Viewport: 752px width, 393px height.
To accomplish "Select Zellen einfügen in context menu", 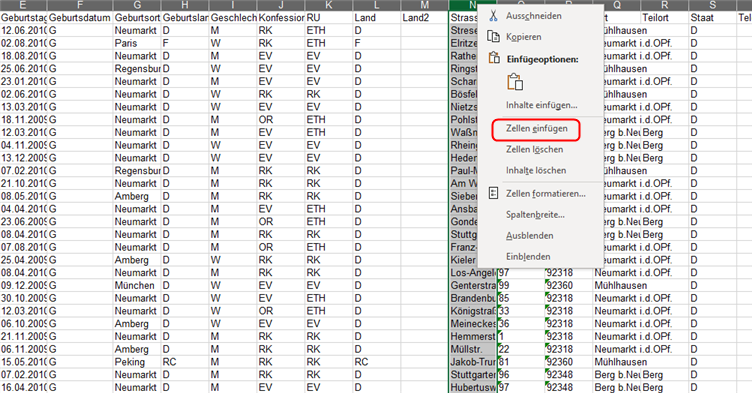I will point(536,129).
